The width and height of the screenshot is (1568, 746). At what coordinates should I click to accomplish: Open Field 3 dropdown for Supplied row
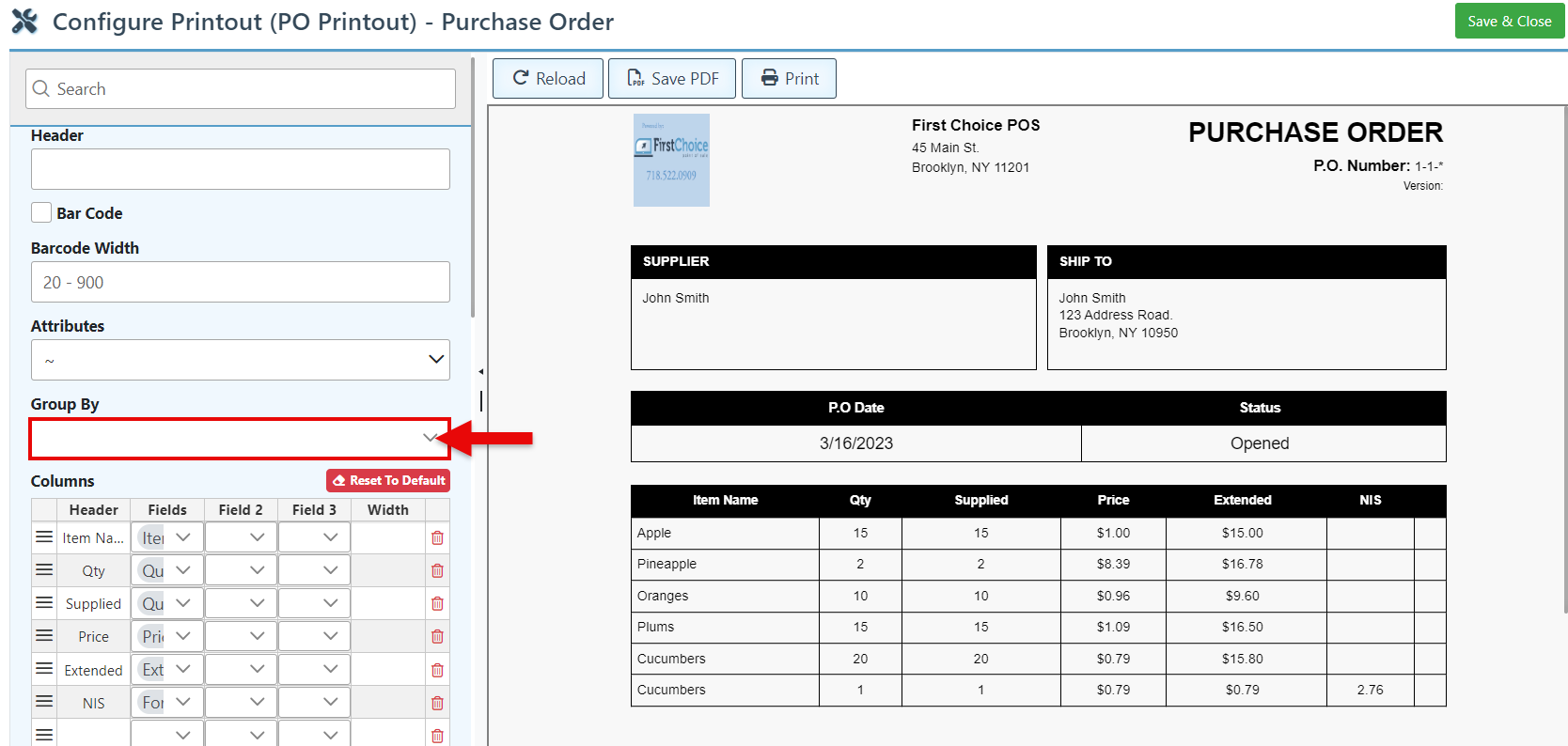coord(314,603)
